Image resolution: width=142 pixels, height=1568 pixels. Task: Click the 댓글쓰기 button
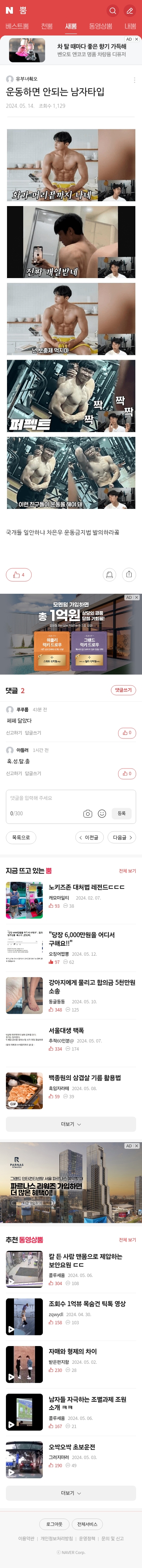(x=124, y=690)
